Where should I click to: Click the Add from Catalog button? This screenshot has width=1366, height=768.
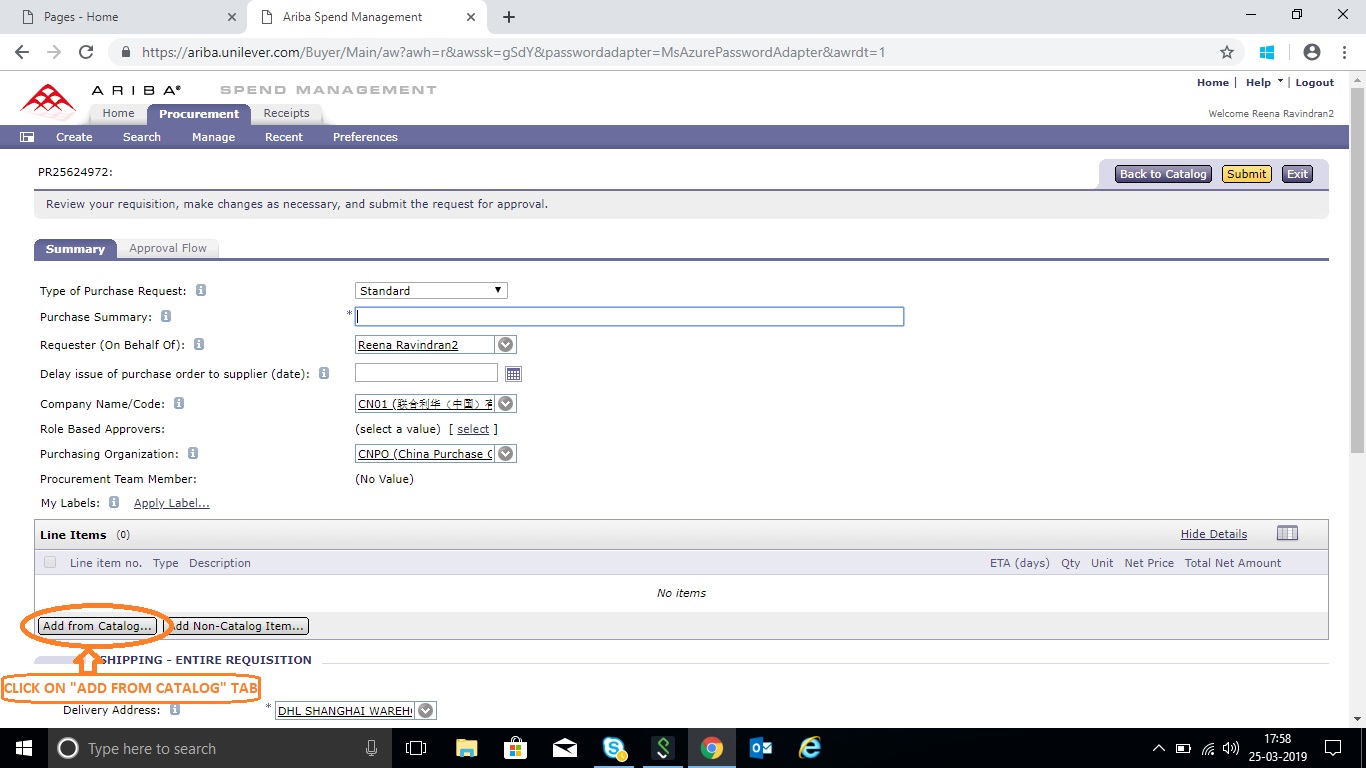(x=97, y=626)
